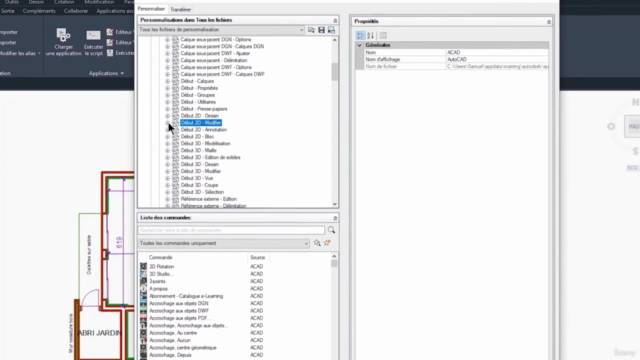
Task: Click the 3D Rotation command icon
Action: click(143, 267)
